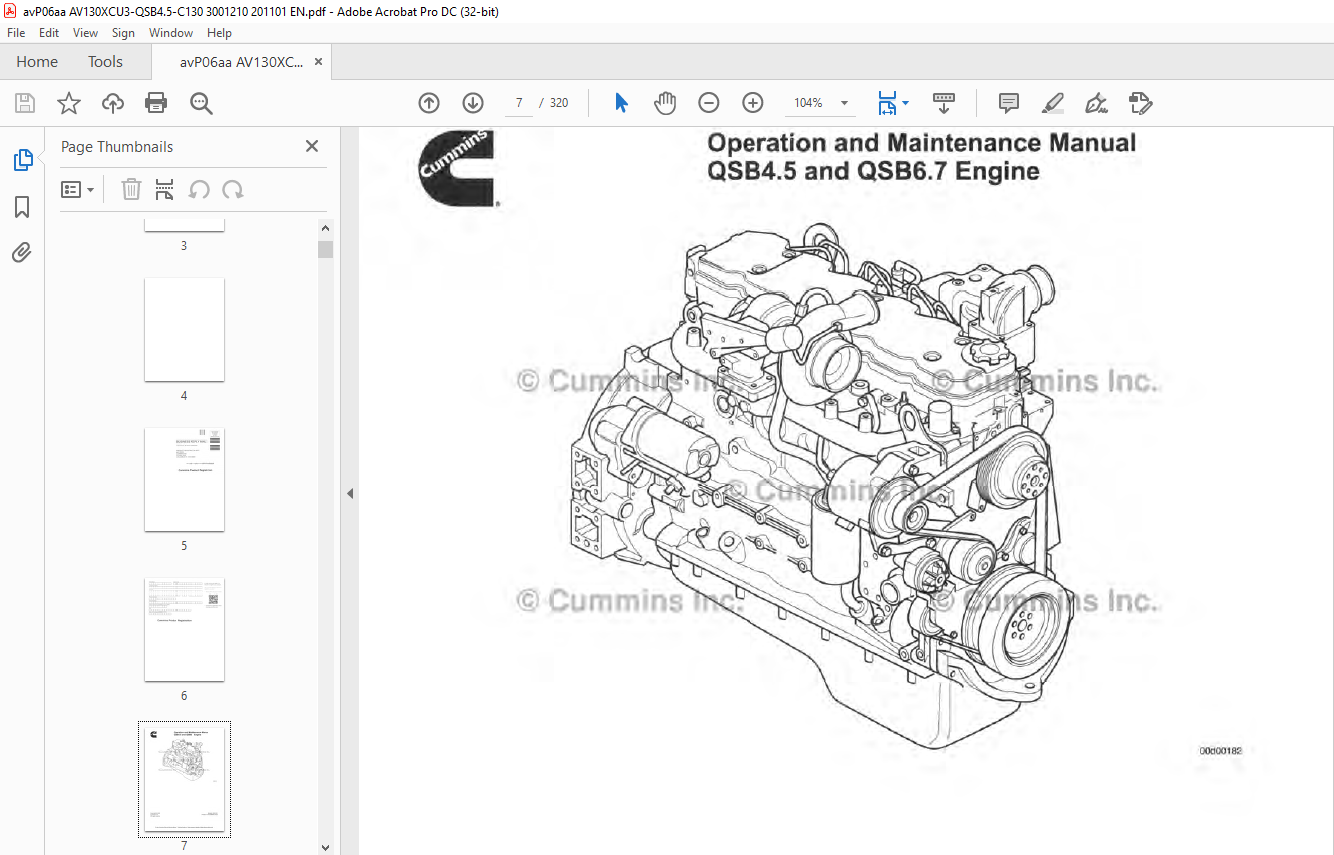Open the Edit menu
Image resolution: width=1334 pixels, height=855 pixels.
coord(49,33)
